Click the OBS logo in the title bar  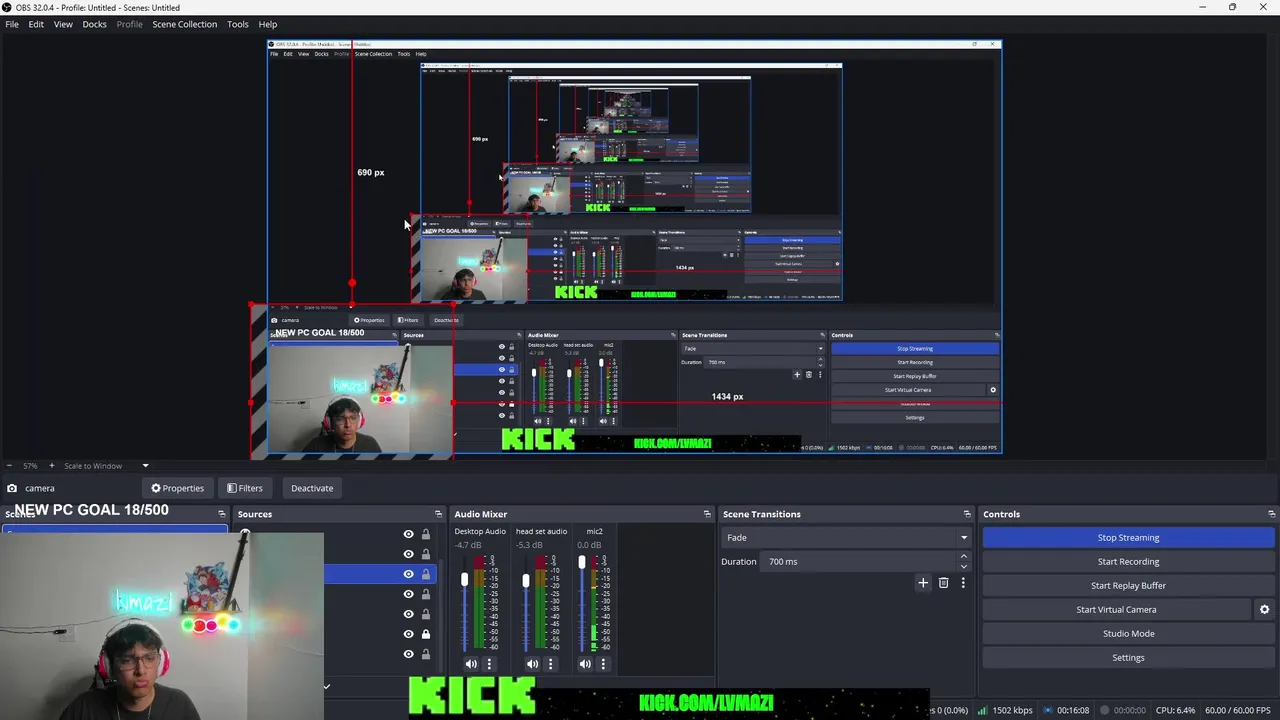(7, 7)
